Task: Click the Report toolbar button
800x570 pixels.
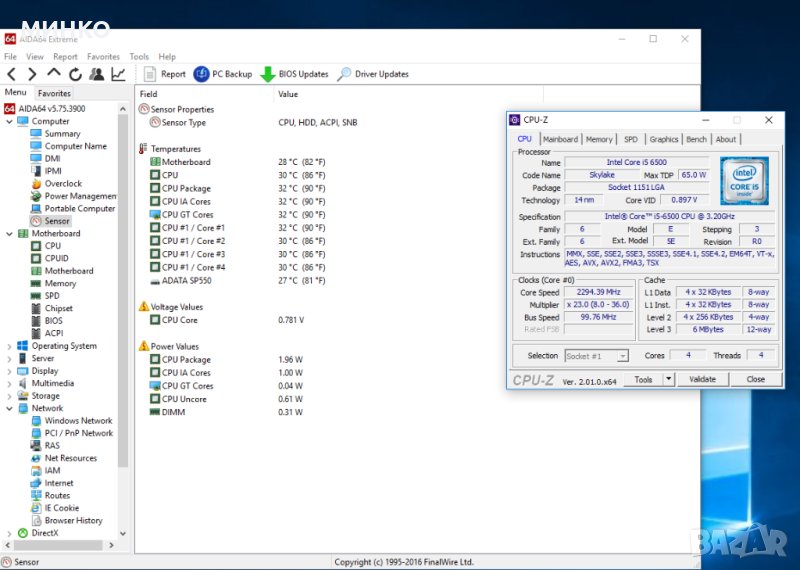Action: pyautogui.click(x=165, y=74)
